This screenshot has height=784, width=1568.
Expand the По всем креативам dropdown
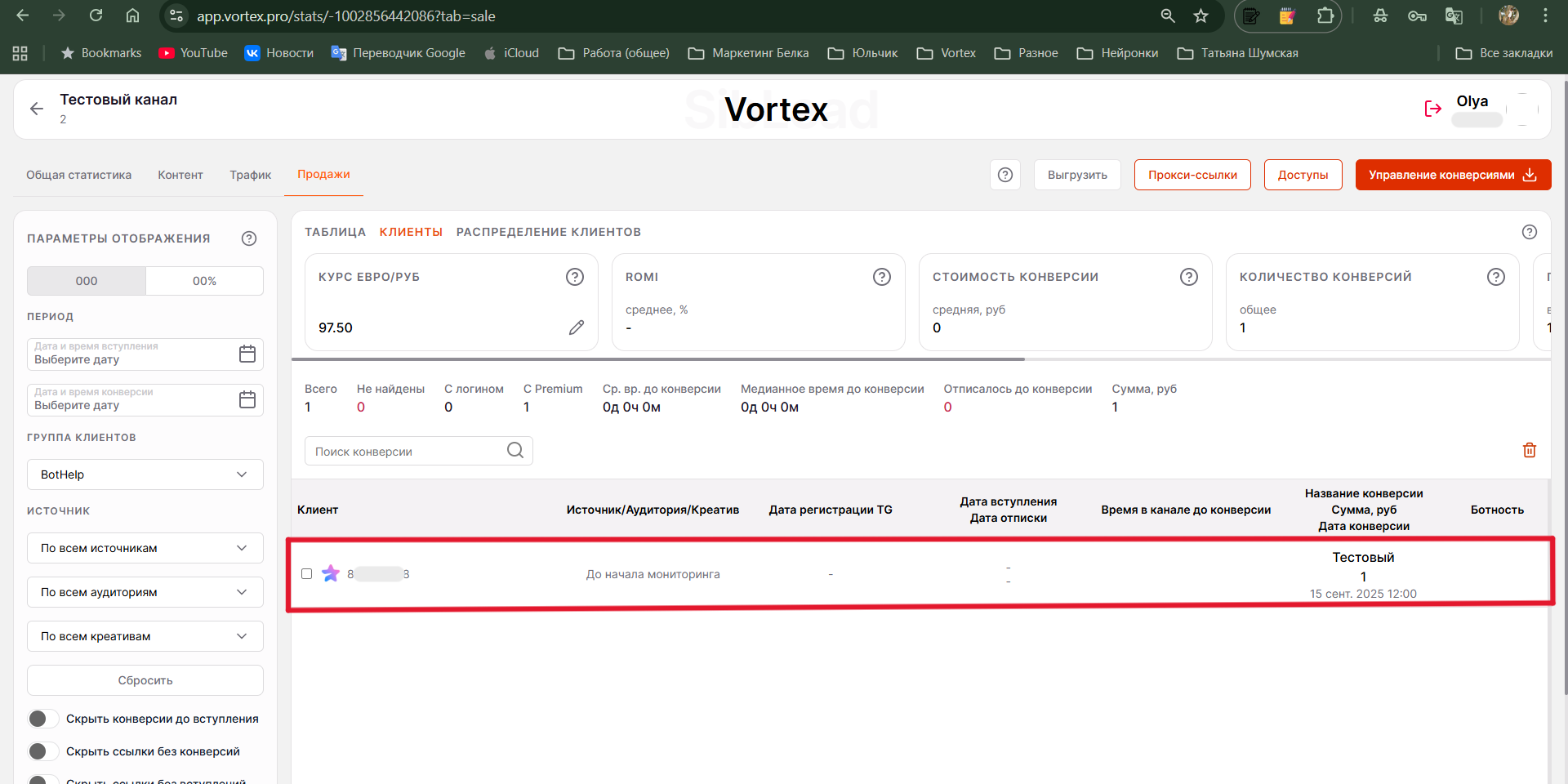pyautogui.click(x=145, y=636)
